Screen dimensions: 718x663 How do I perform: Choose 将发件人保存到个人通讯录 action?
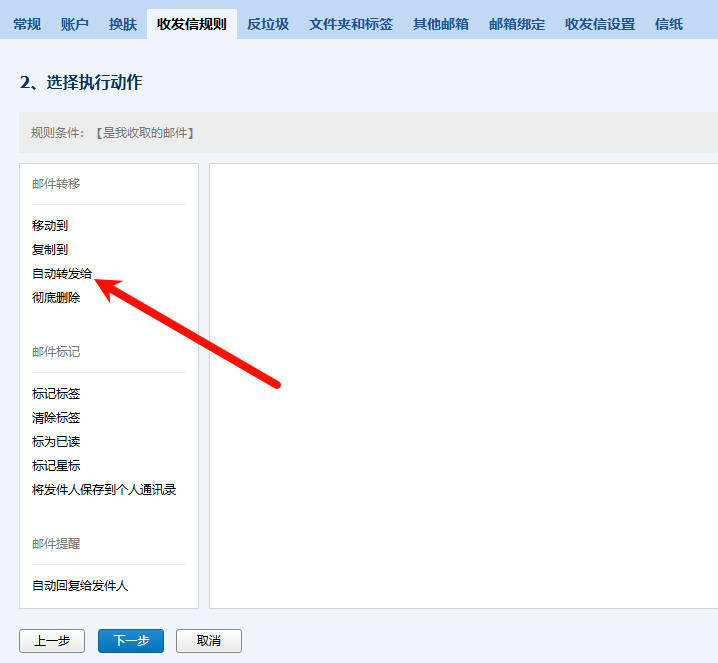104,490
